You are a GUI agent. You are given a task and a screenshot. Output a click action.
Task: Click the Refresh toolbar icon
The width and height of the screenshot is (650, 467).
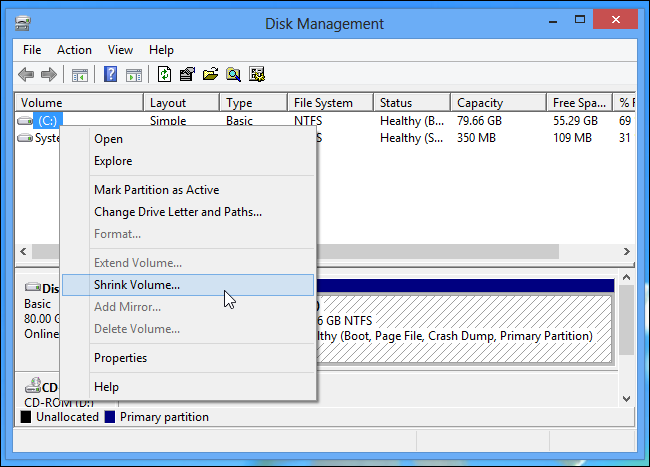pos(164,74)
